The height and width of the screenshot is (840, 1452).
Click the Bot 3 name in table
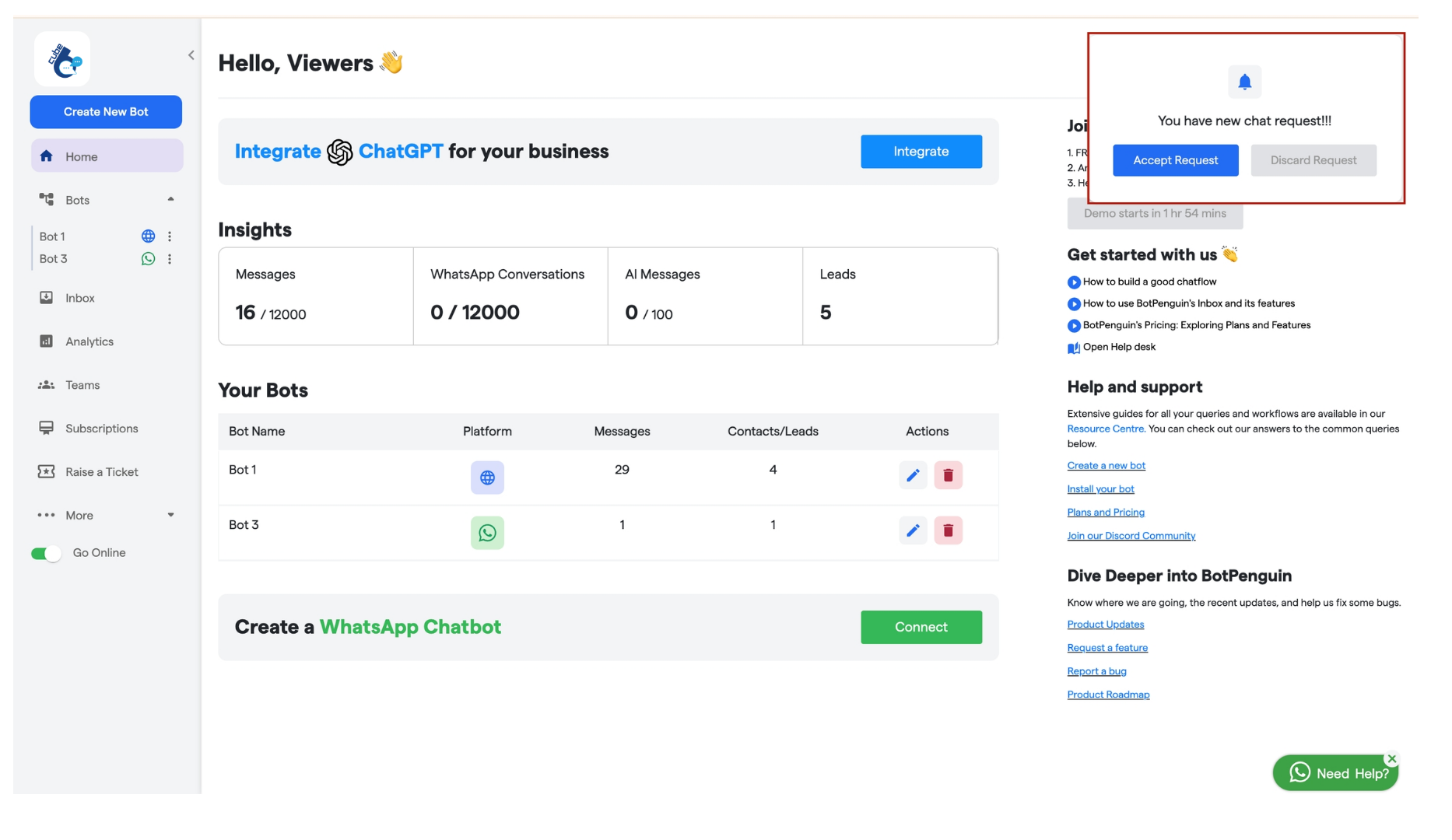pyautogui.click(x=244, y=525)
